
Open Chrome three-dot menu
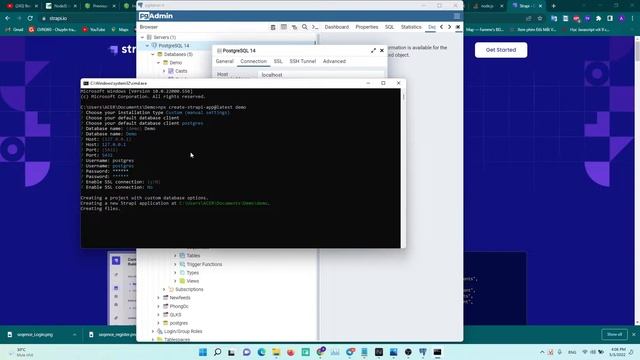tap(633, 18)
